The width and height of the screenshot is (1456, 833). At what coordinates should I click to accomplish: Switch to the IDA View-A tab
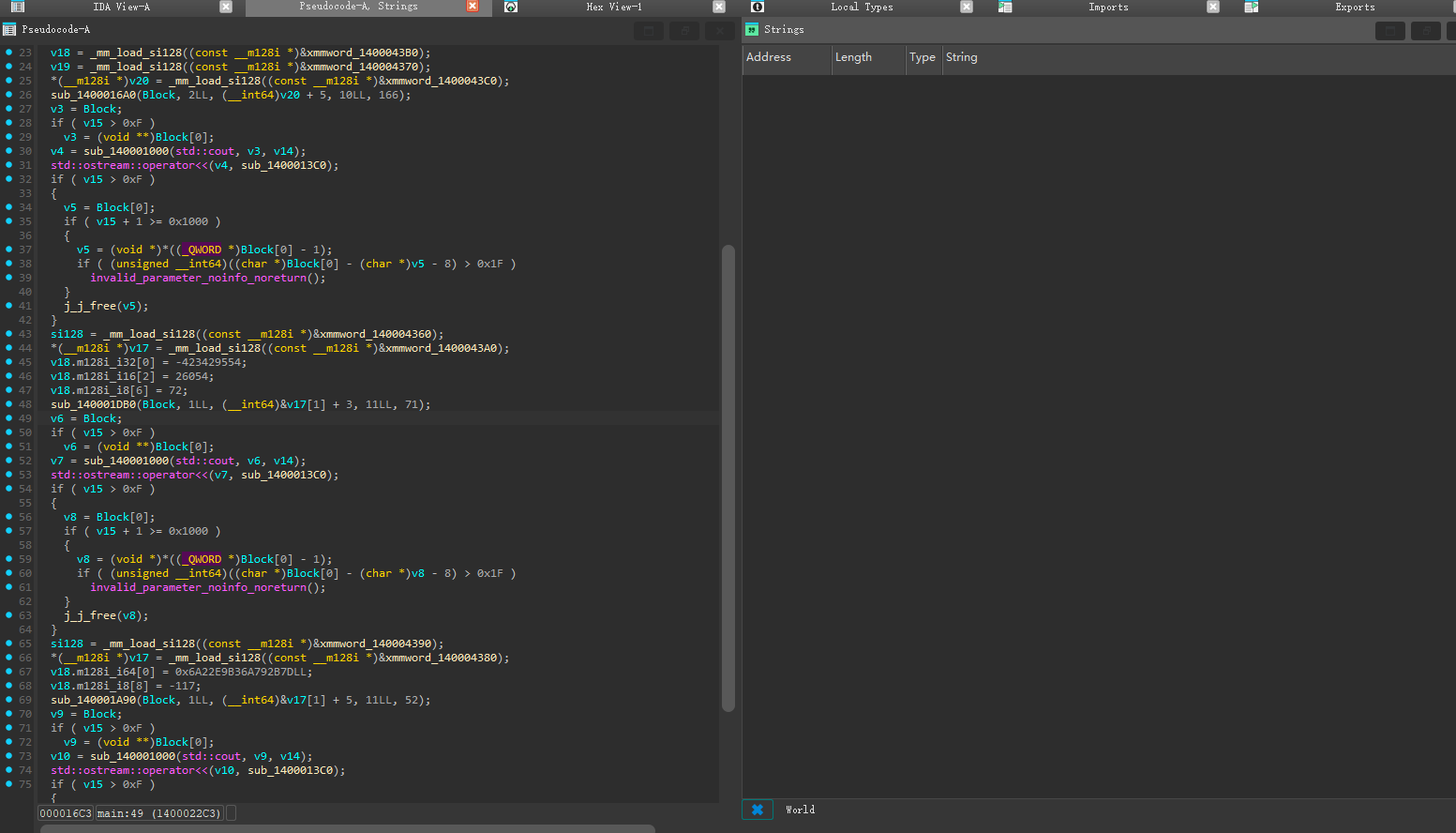click(121, 7)
